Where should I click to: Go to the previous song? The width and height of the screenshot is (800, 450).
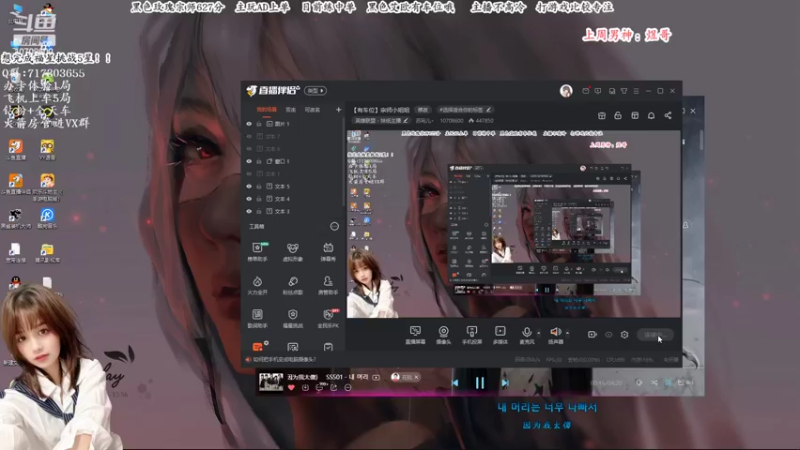(x=455, y=383)
